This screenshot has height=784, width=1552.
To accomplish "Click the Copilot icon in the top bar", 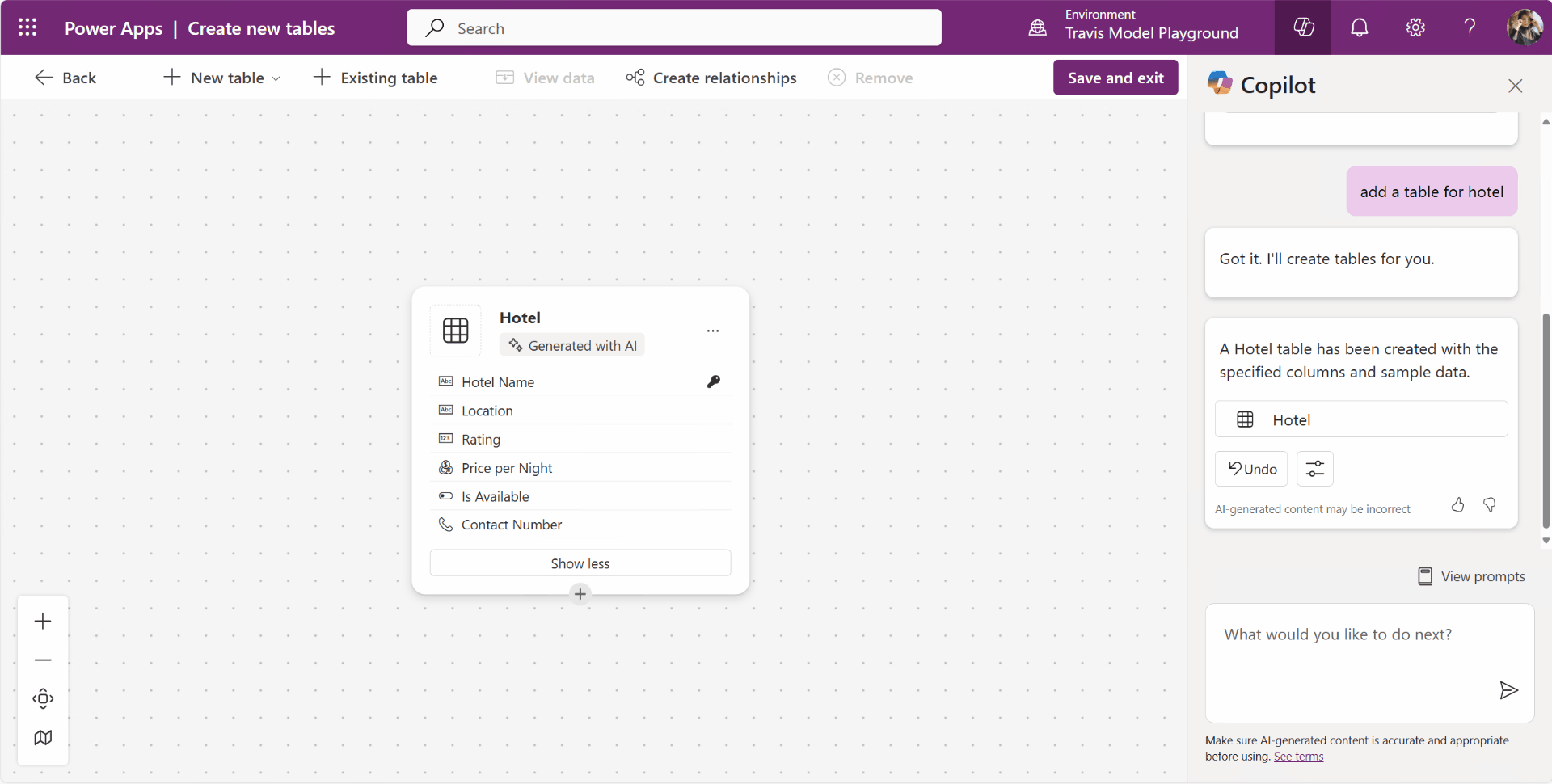I will (x=1303, y=27).
